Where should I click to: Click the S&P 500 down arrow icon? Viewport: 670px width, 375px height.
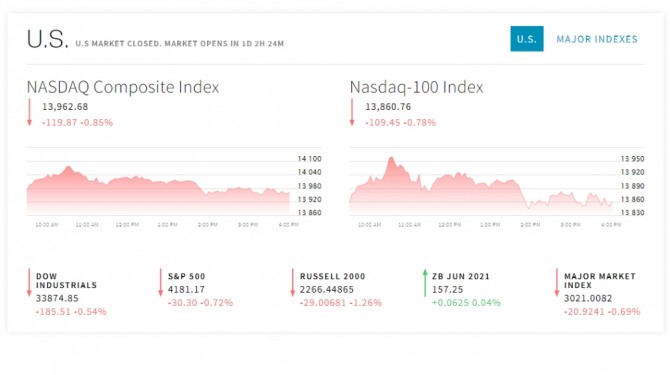pyautogui.click(x=161, y=282)
